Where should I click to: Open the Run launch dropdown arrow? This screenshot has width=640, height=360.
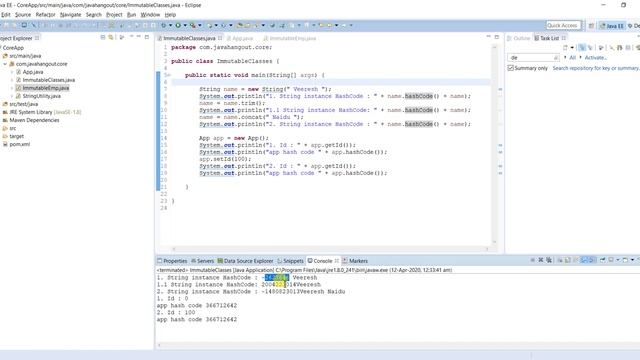[x=185, y=25]
